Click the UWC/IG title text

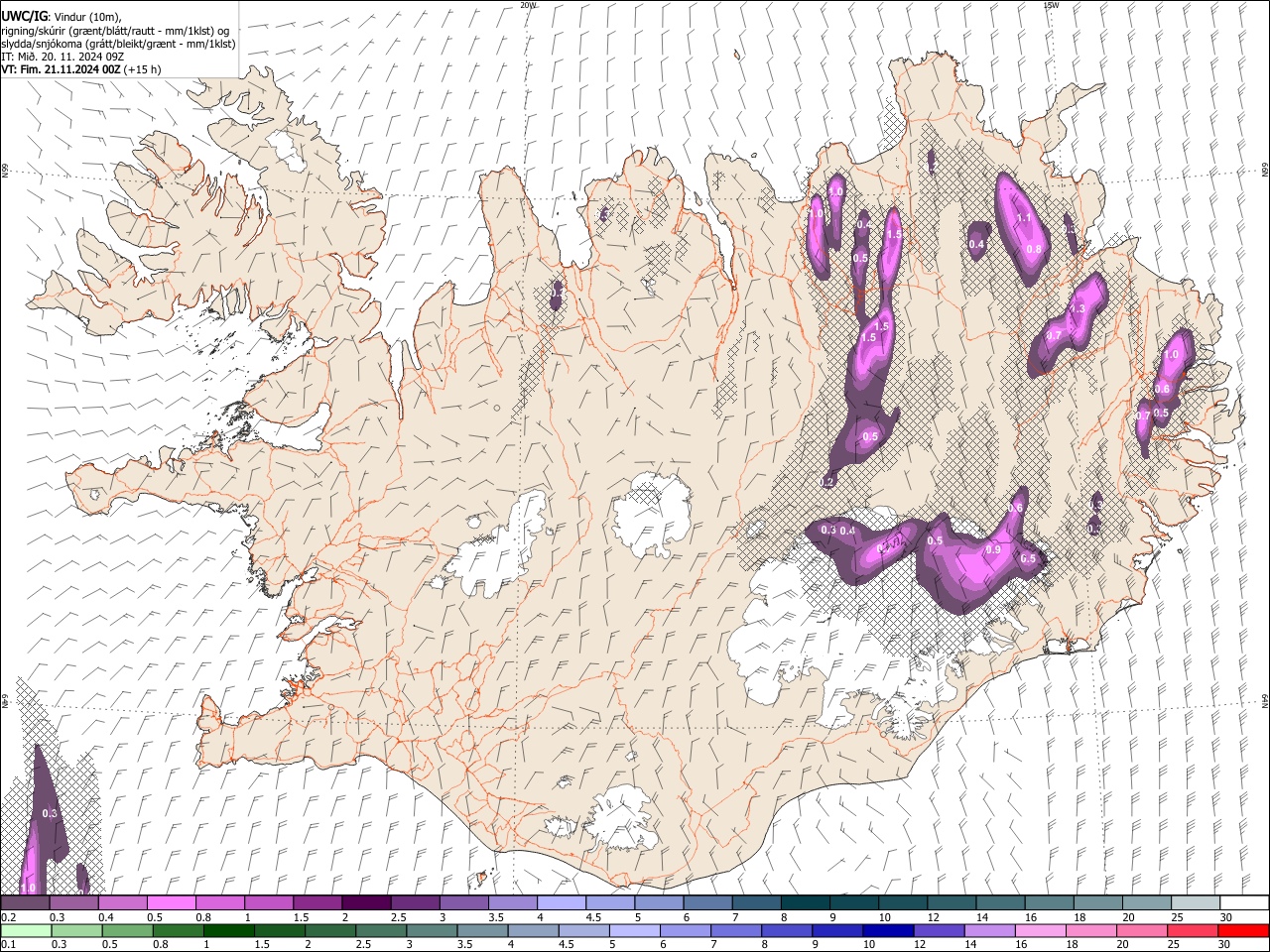point(23,15)
